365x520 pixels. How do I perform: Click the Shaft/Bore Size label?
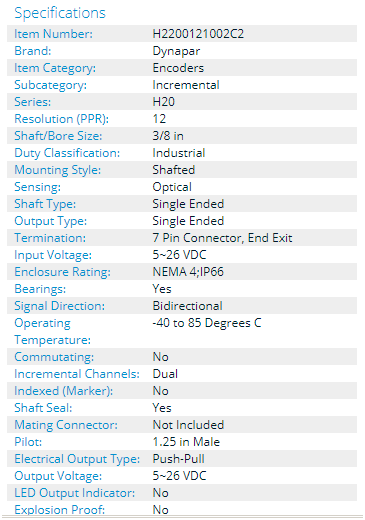point(58,136)
